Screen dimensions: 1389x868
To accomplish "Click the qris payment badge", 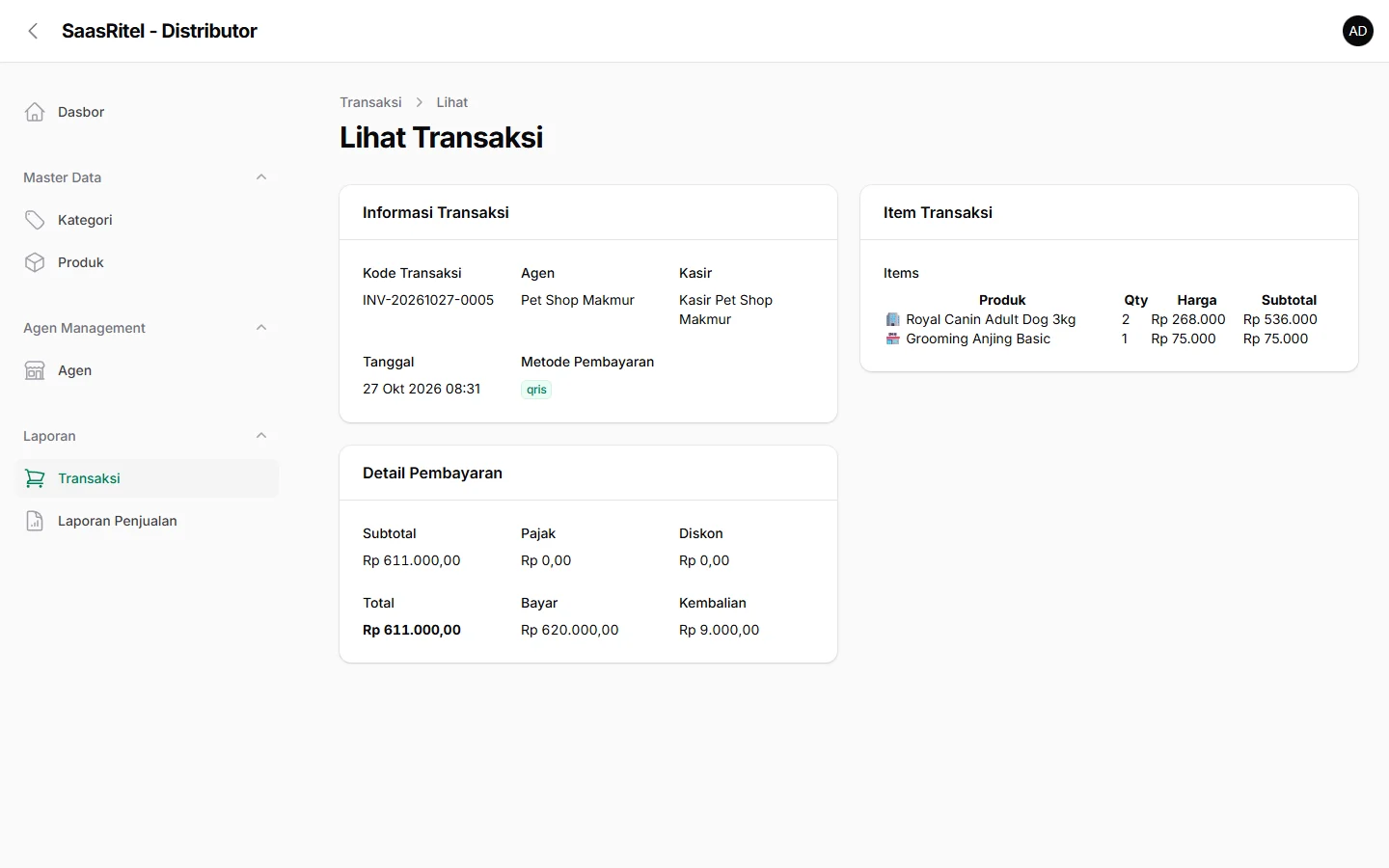I will 536,390.
